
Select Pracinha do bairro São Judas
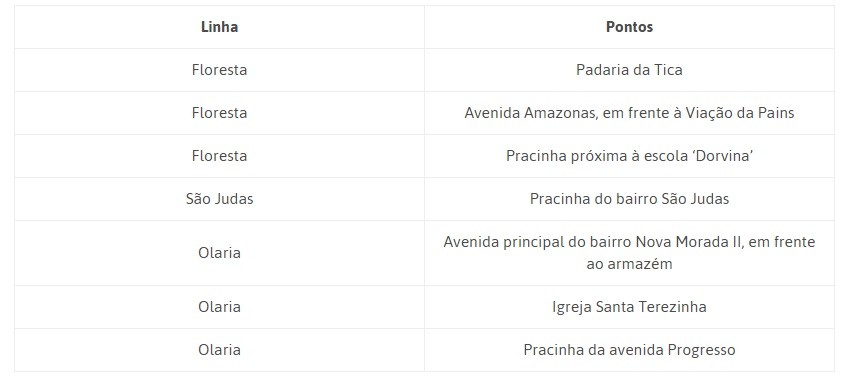(629, 199)
